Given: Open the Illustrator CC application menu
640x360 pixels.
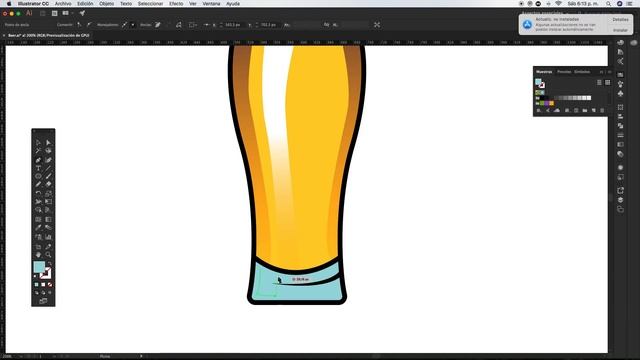Looking at the screenshot, I should pos(33,3).
